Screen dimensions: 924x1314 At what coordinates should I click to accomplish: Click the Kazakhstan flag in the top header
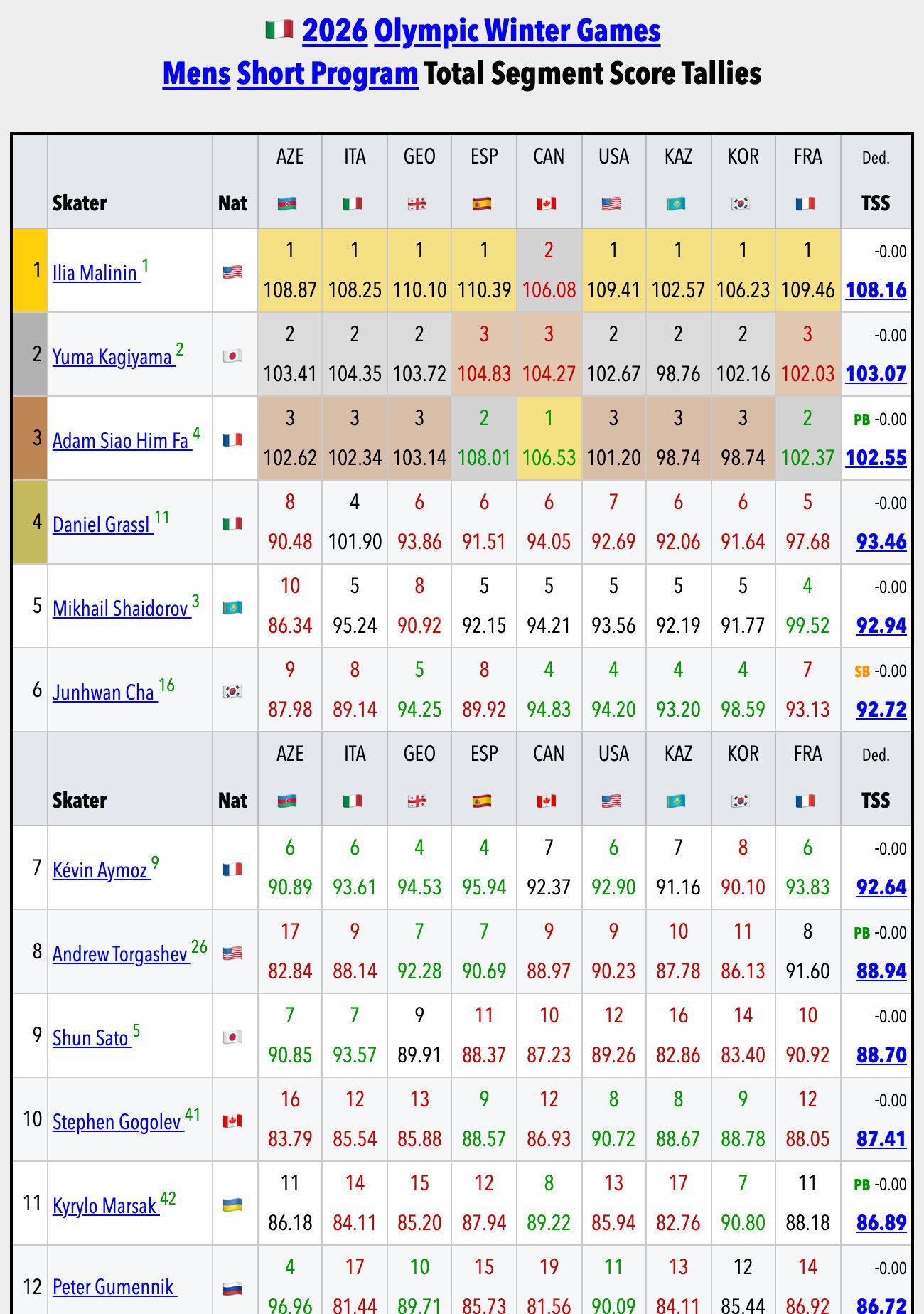pyautogui.click(x=676, y=204)
